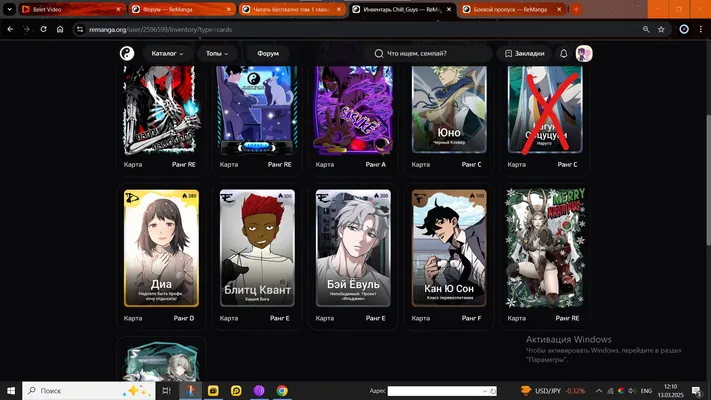The image size is (711, 400).
Task: Show hidden system tray icons
Action: (x=599, y=390)
